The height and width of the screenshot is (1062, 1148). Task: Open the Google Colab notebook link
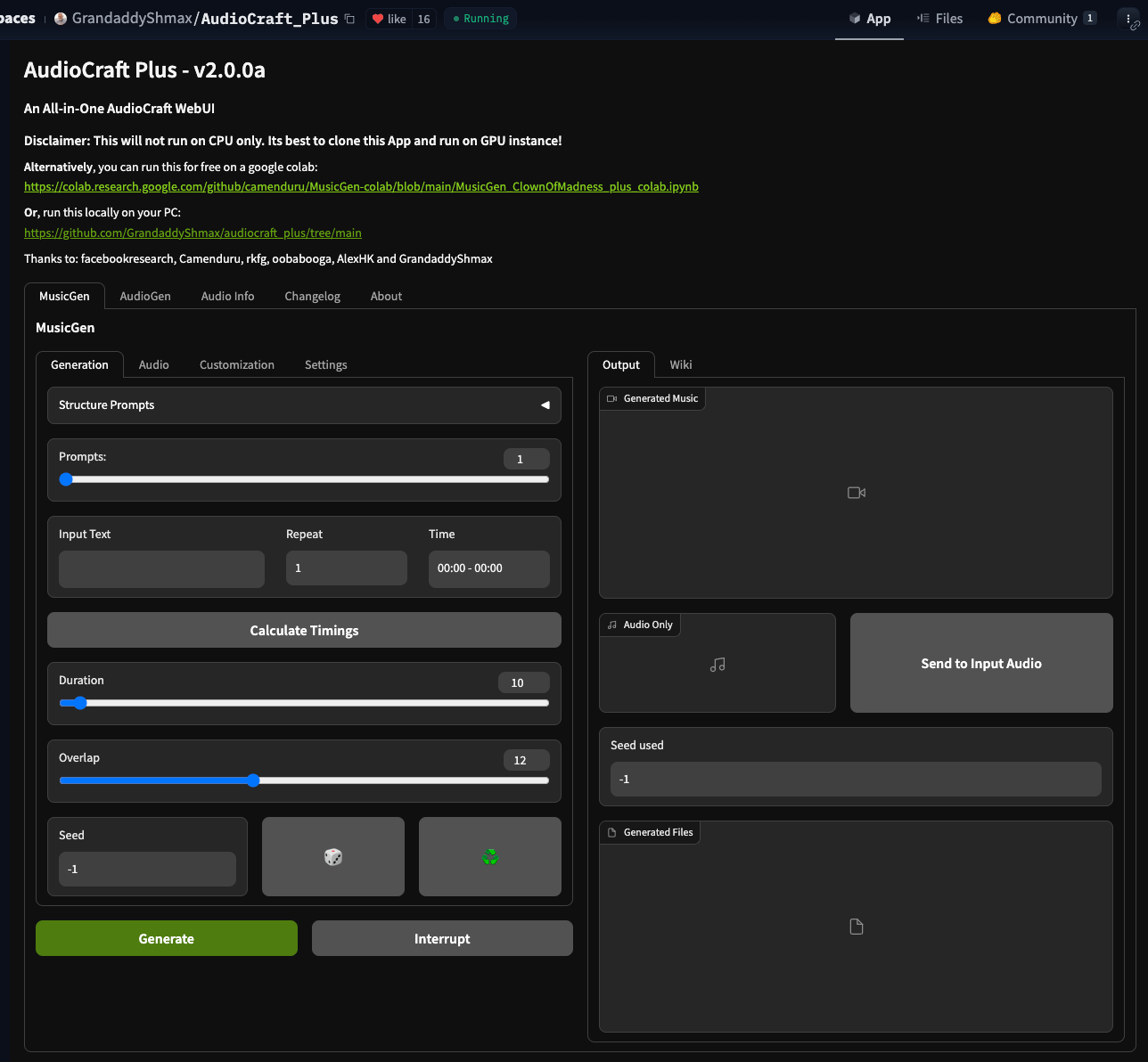(x=361, y=187)
